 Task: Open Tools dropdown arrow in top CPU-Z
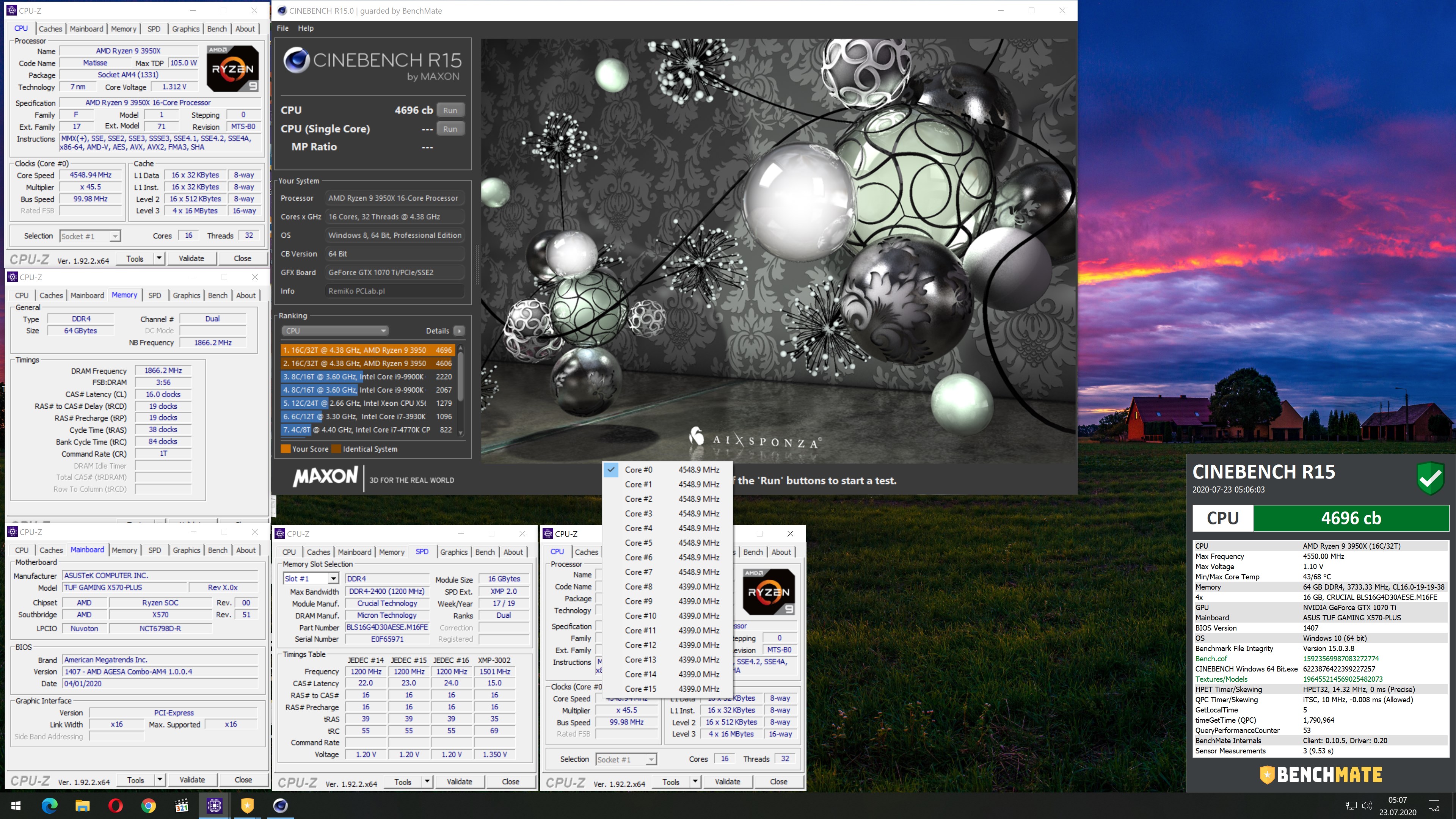pos(159,258)
